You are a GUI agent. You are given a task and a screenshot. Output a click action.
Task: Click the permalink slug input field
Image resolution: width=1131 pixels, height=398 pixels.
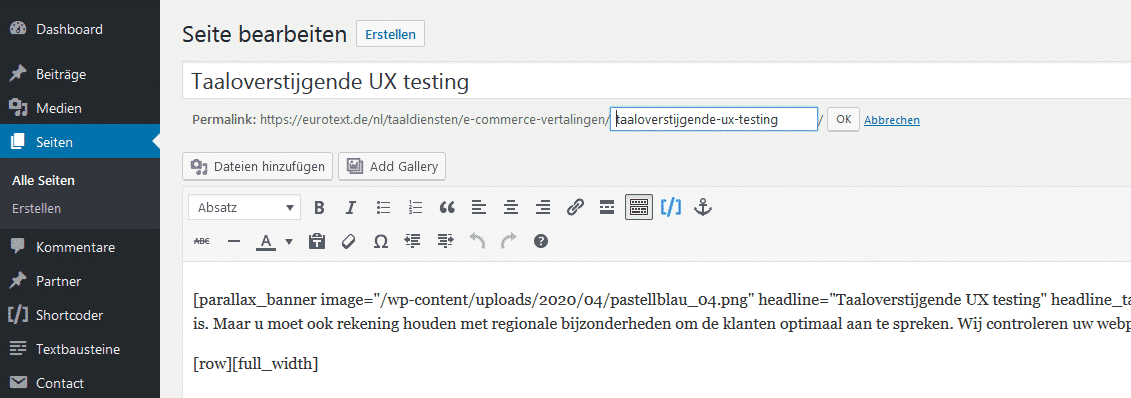pos(713,120)
